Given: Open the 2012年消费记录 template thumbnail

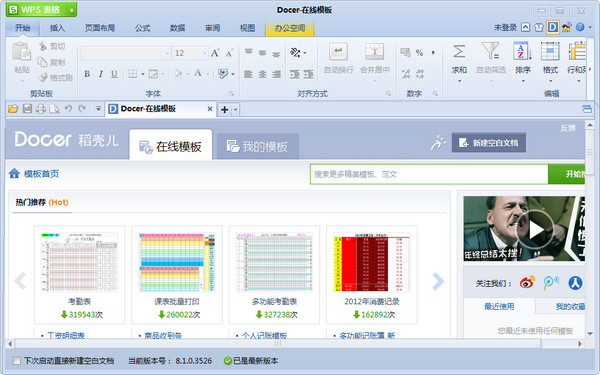Looking at the screenshot, I should [372, 262].
